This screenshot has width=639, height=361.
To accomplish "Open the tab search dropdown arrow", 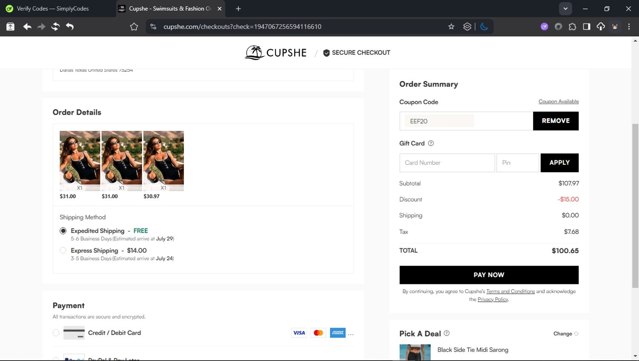I will pyautogui.click(x=565, y=9).
